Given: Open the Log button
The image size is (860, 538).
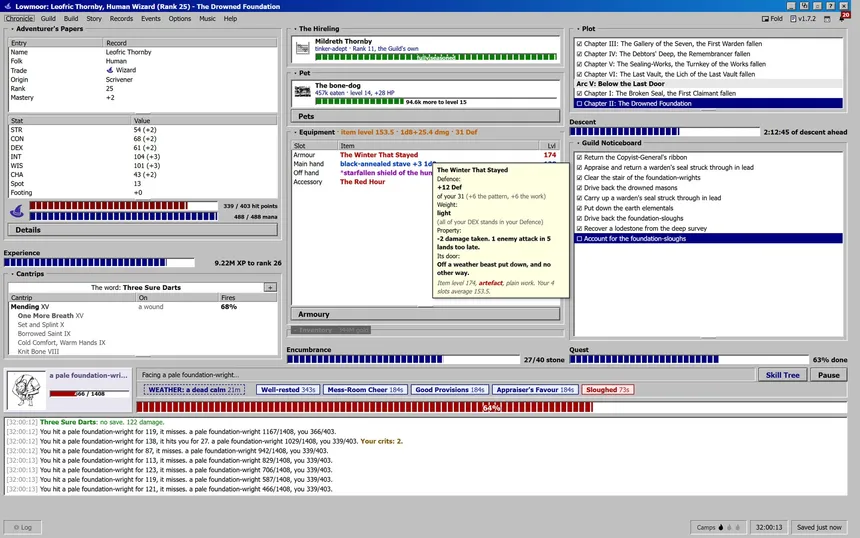Looking at the screenshot, I should [x=22, y=528].
